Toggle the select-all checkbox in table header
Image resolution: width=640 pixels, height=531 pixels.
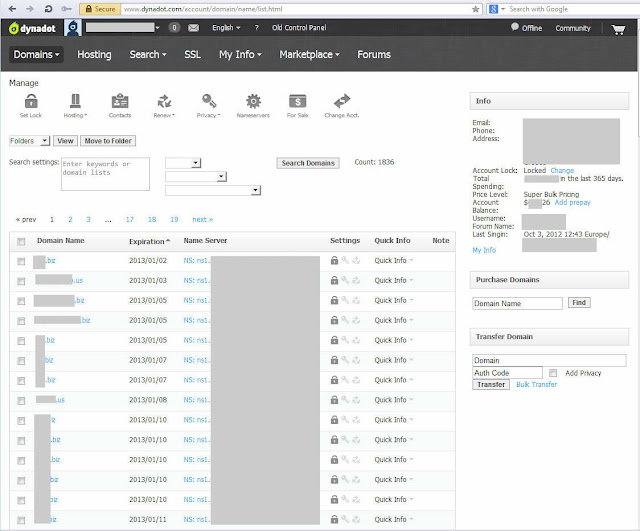point(21,242)
